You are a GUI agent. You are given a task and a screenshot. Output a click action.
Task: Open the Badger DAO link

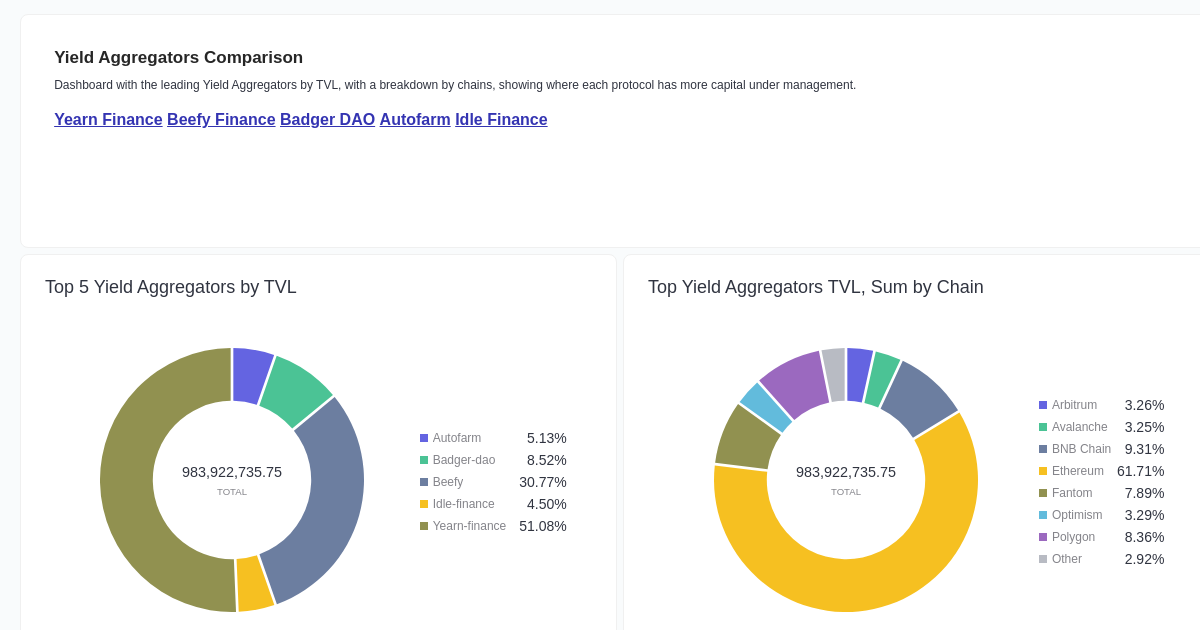coord(327,119)
